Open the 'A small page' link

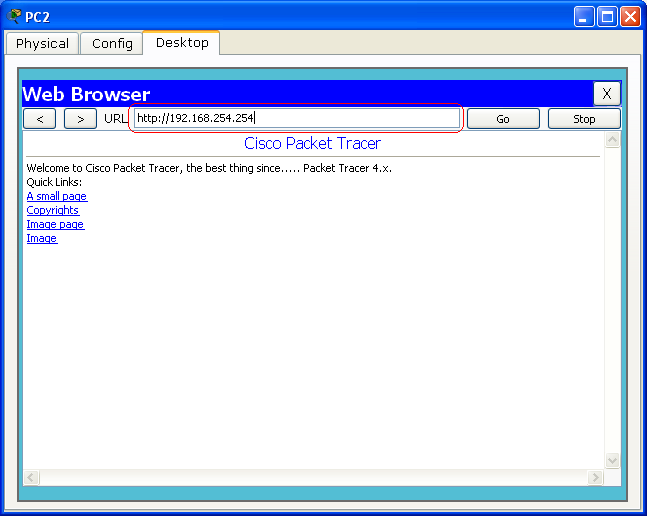tap(57, 196)
